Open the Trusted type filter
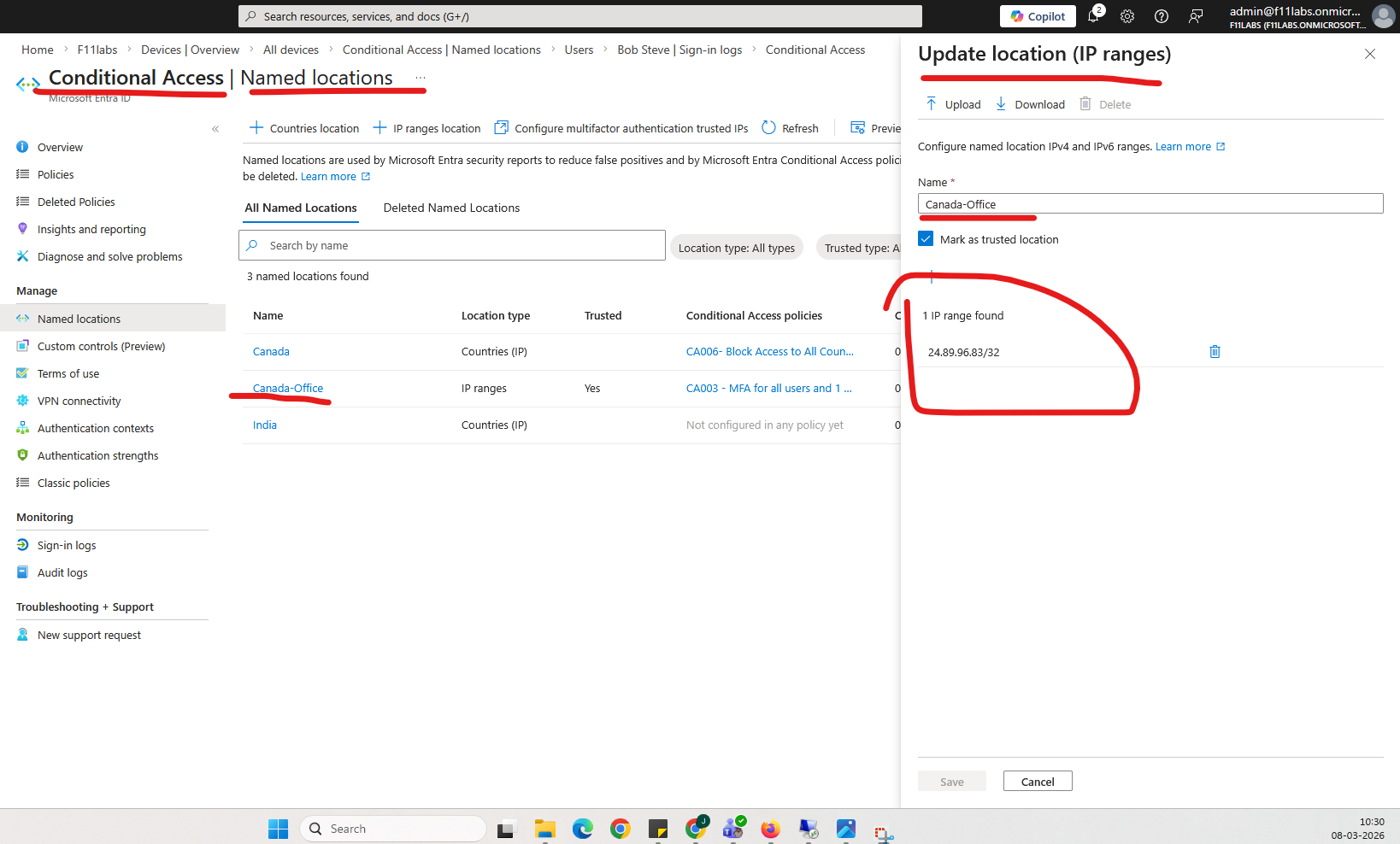The height and width of the screenshot is (844, 1400). [x=861, y=248]
